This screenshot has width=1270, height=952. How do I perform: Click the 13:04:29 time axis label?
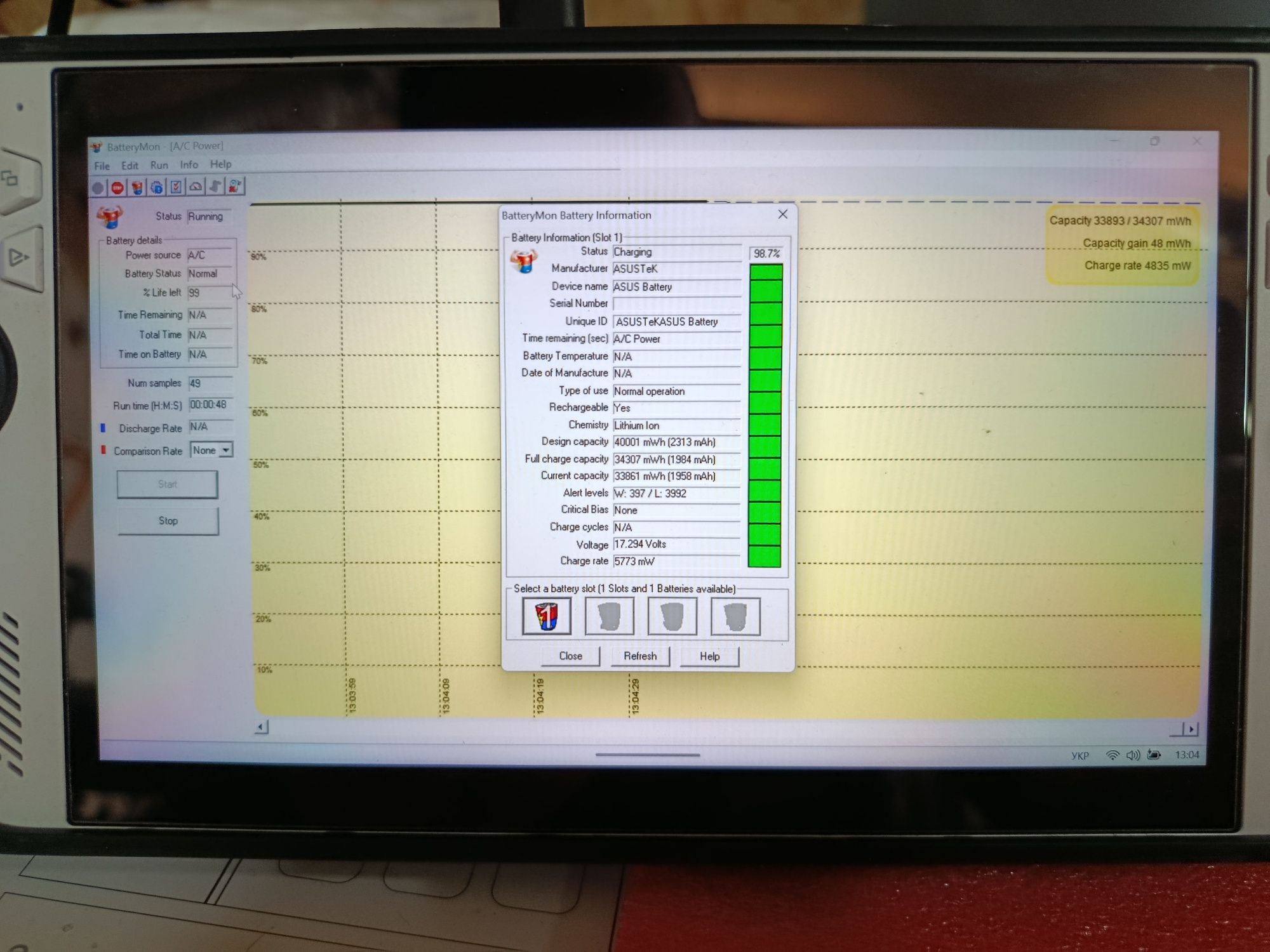(635, 697)
